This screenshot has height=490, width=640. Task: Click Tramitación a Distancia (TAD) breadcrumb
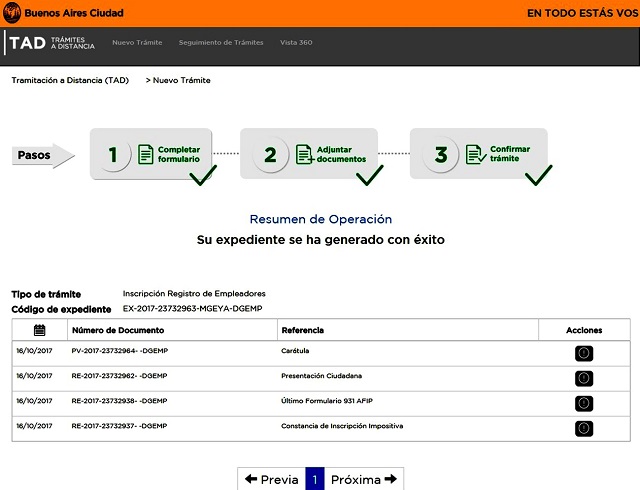[x=69, y=80]
